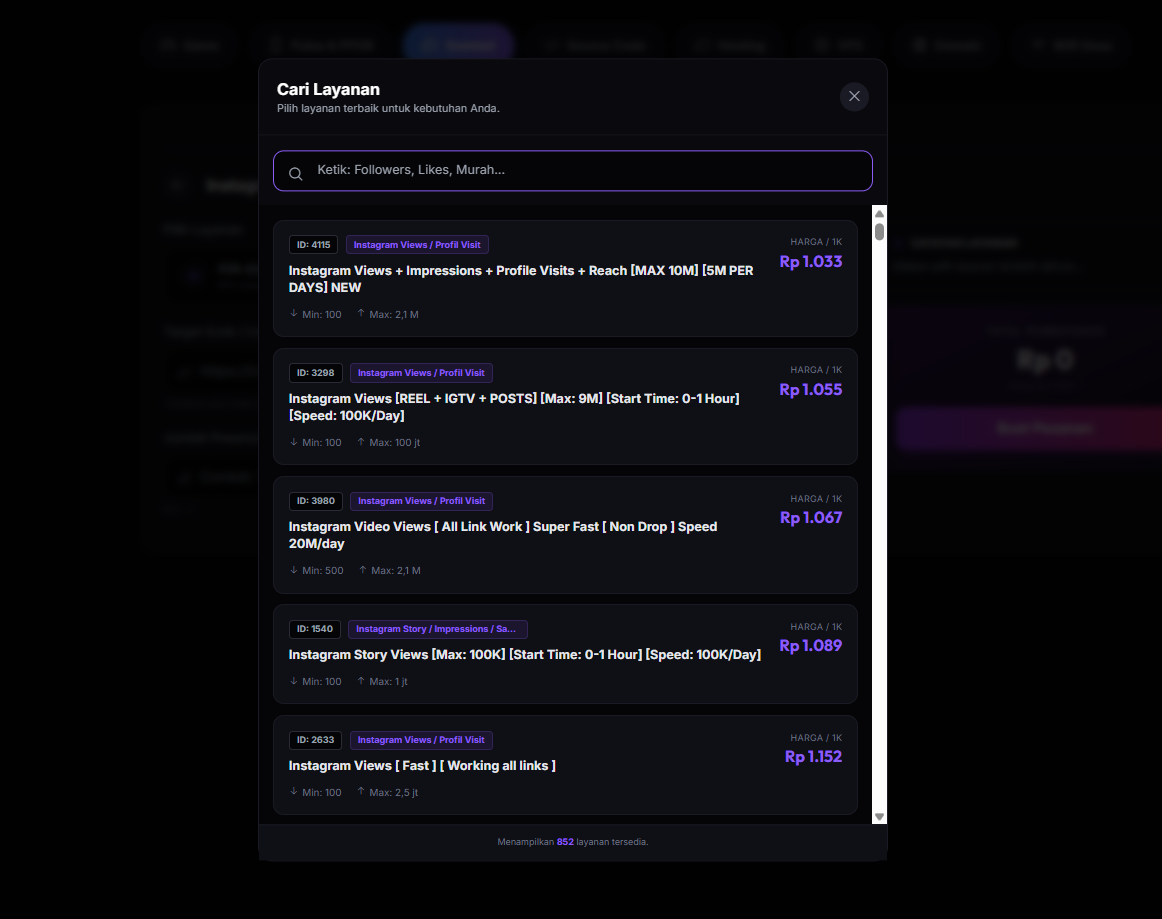The width and height of the screenshot is (1162, 919).
Task: Click scrollbar up arrow in service list
Action: [x=879, y=213]
